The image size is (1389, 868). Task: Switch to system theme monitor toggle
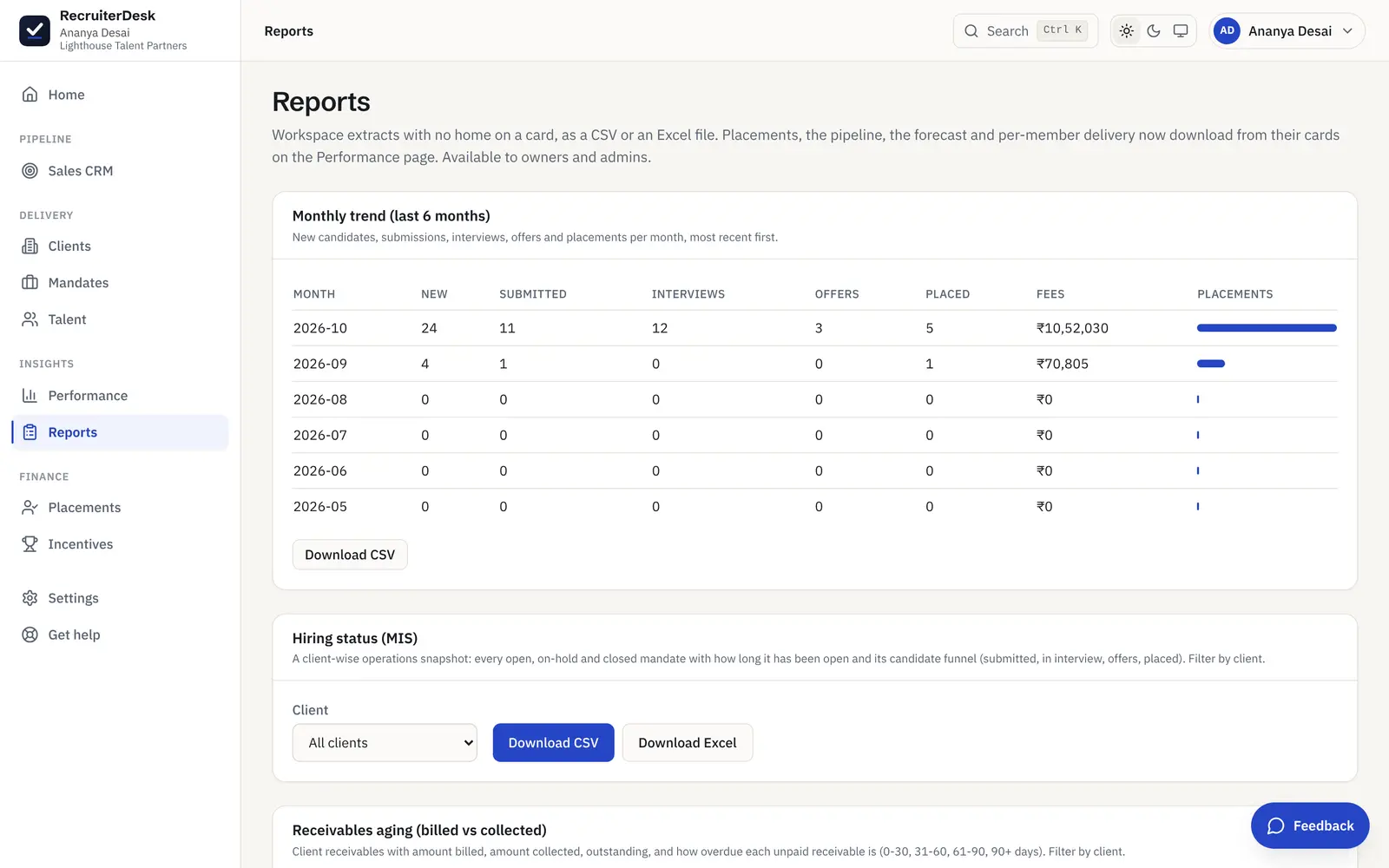1181,30
